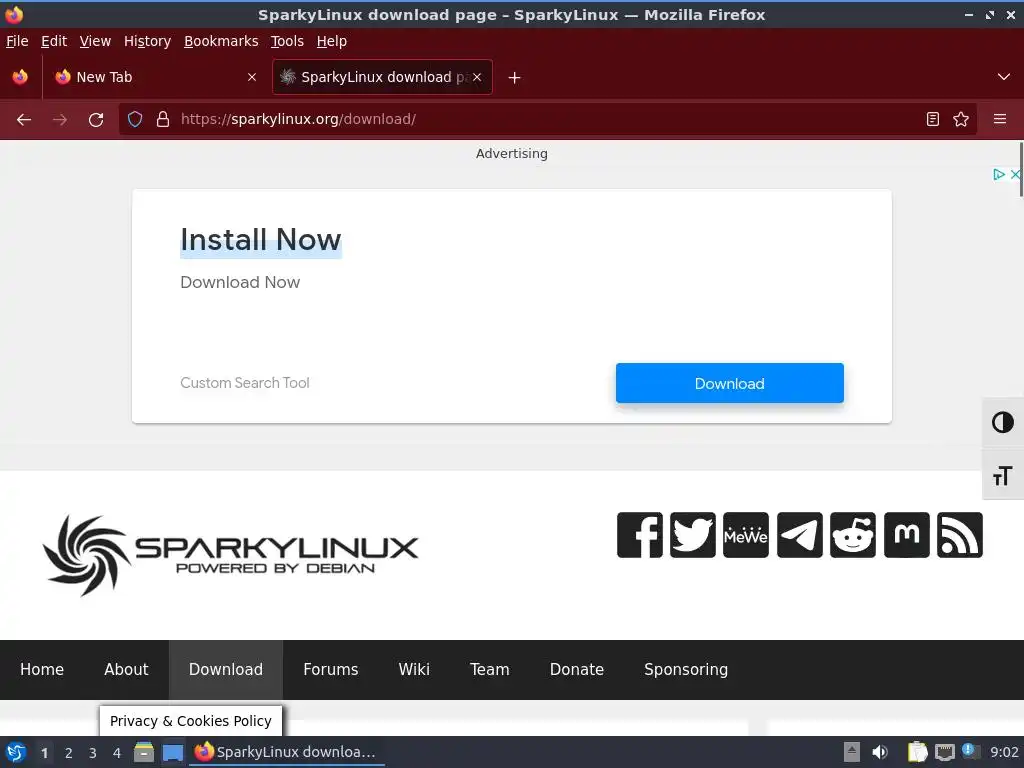Viewport: 1024px width, 768px height.
Task: Close the New Tab tab
Action: coord(252,77)
